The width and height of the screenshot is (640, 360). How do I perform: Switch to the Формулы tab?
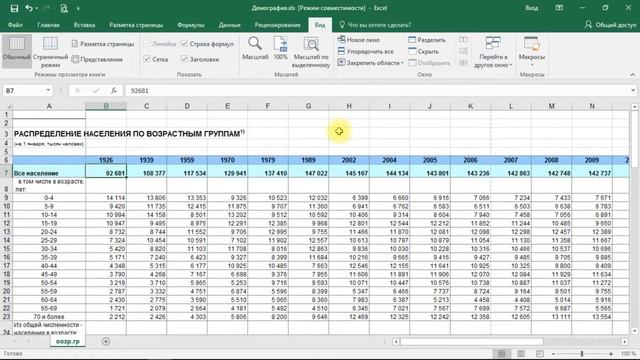coord(191,25)
